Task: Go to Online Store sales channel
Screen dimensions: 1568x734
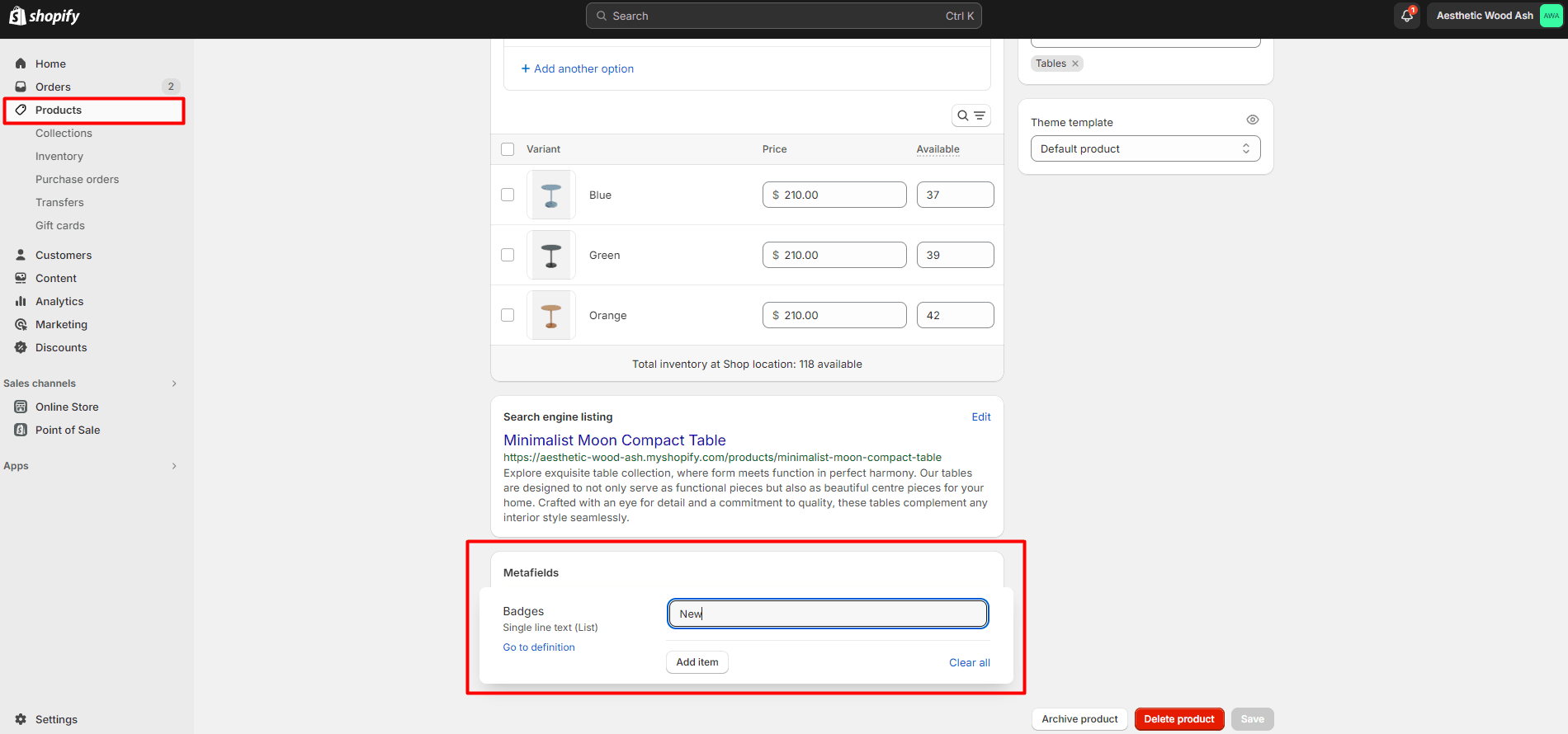Action: pos(67,407)
